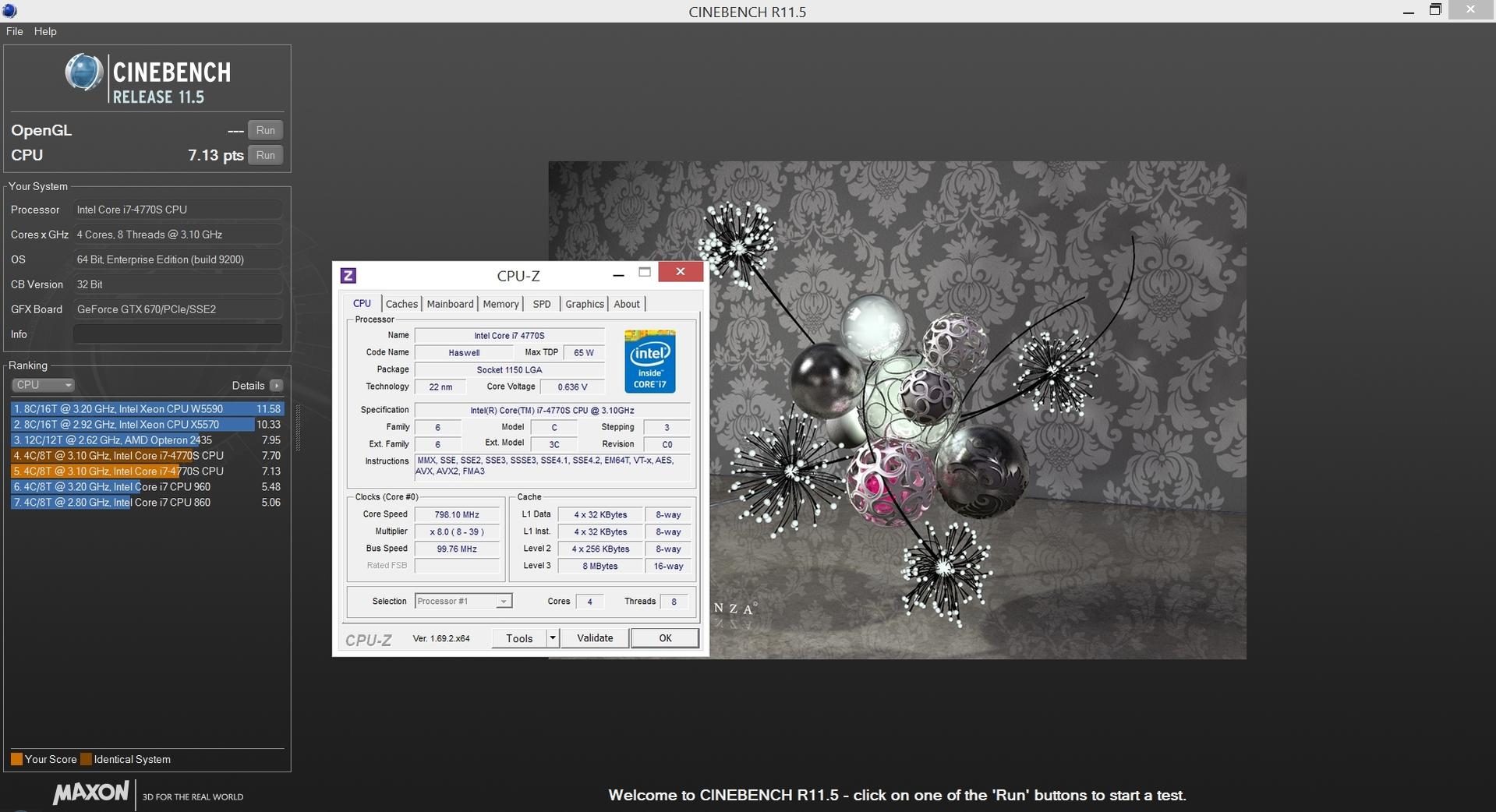Click the CPU-Z purple Z logo icon
The height and width of the screenshot is (812, 1496).
coord(348,275)
